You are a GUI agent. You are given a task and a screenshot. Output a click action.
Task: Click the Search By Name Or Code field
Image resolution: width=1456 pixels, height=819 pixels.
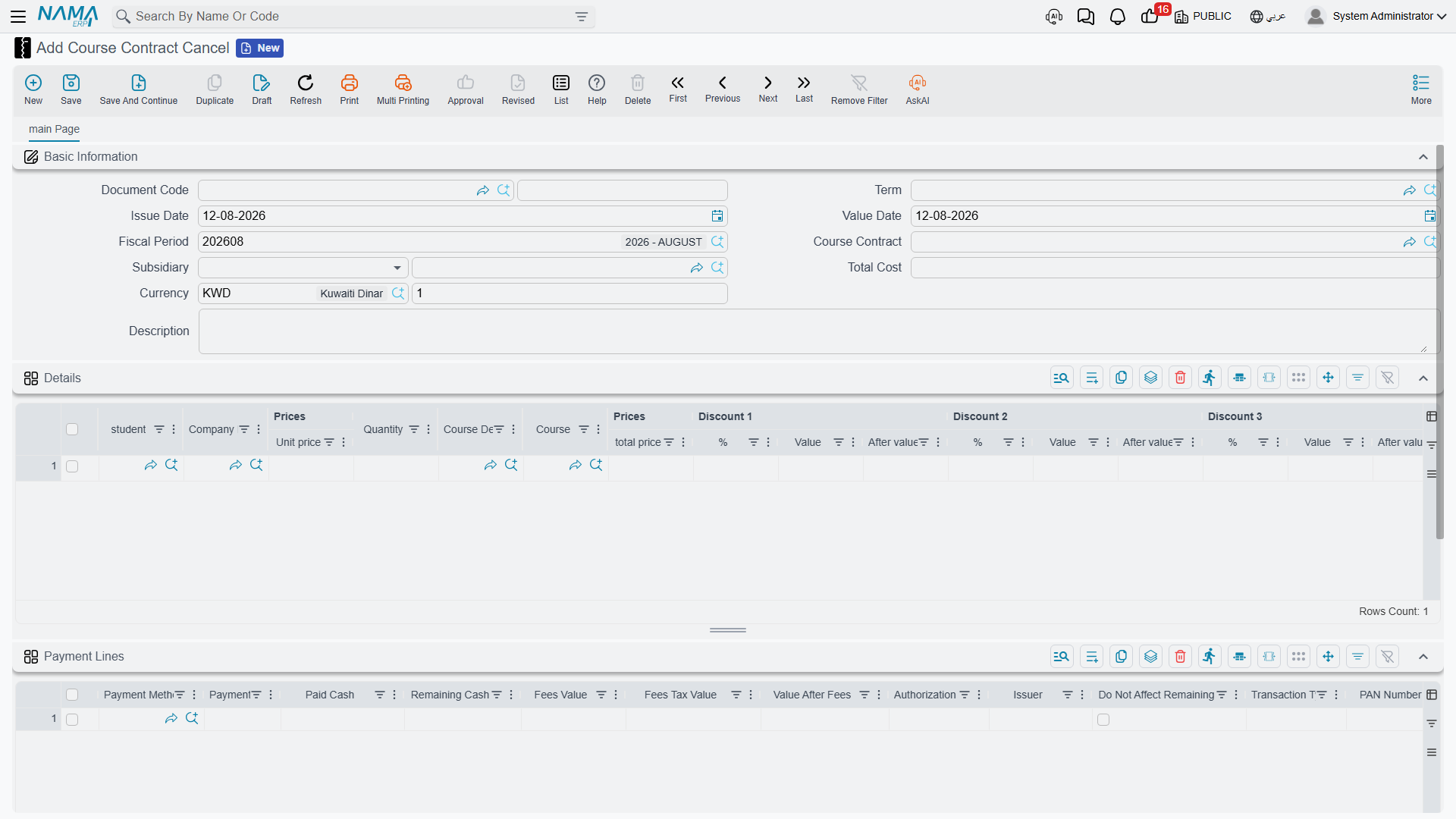click(353, 17)
